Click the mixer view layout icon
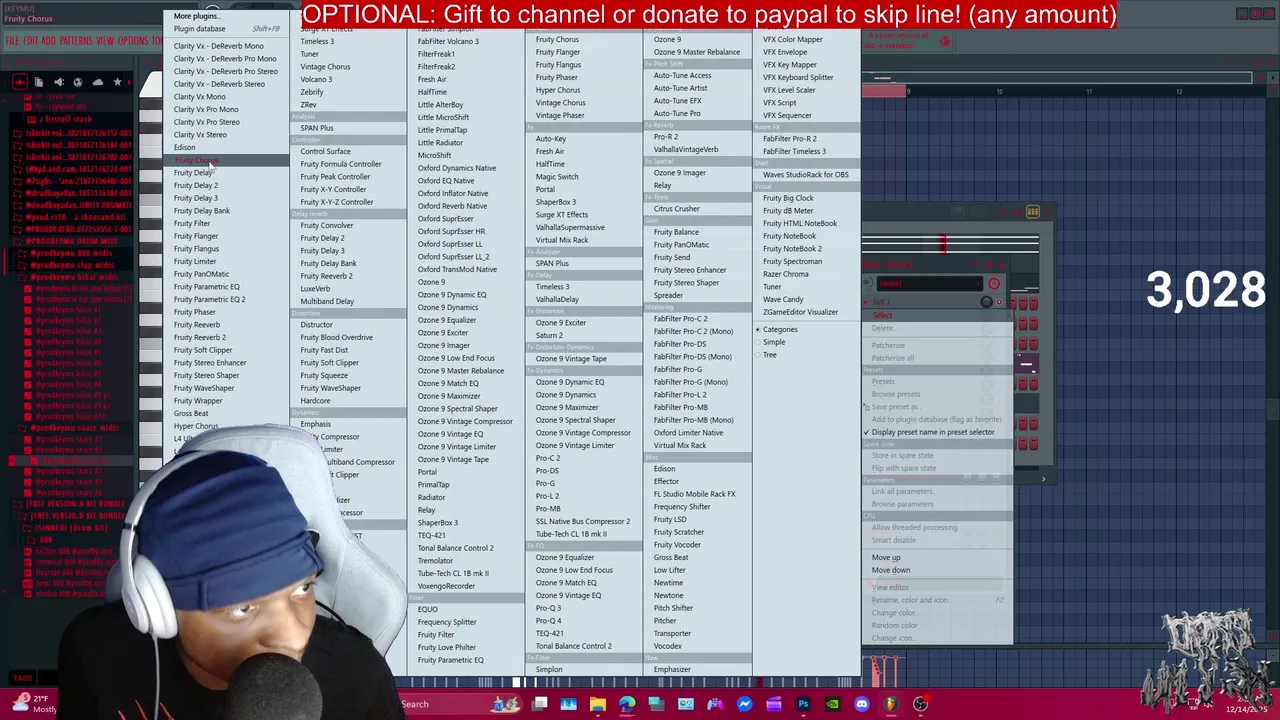Screen dimensions: 1280x720 pyautogui.click(x=1033, y=212)
